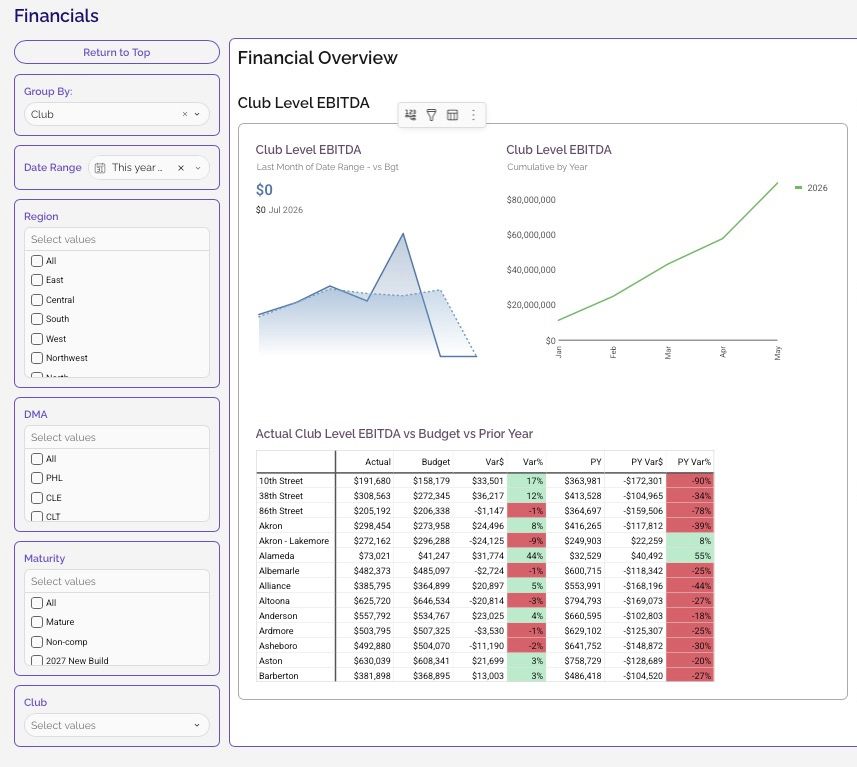Image resolution: width=857 pixels, height=767 pixels.
Task: Enable the Central region checkbox
Action: tap(37, 300)
